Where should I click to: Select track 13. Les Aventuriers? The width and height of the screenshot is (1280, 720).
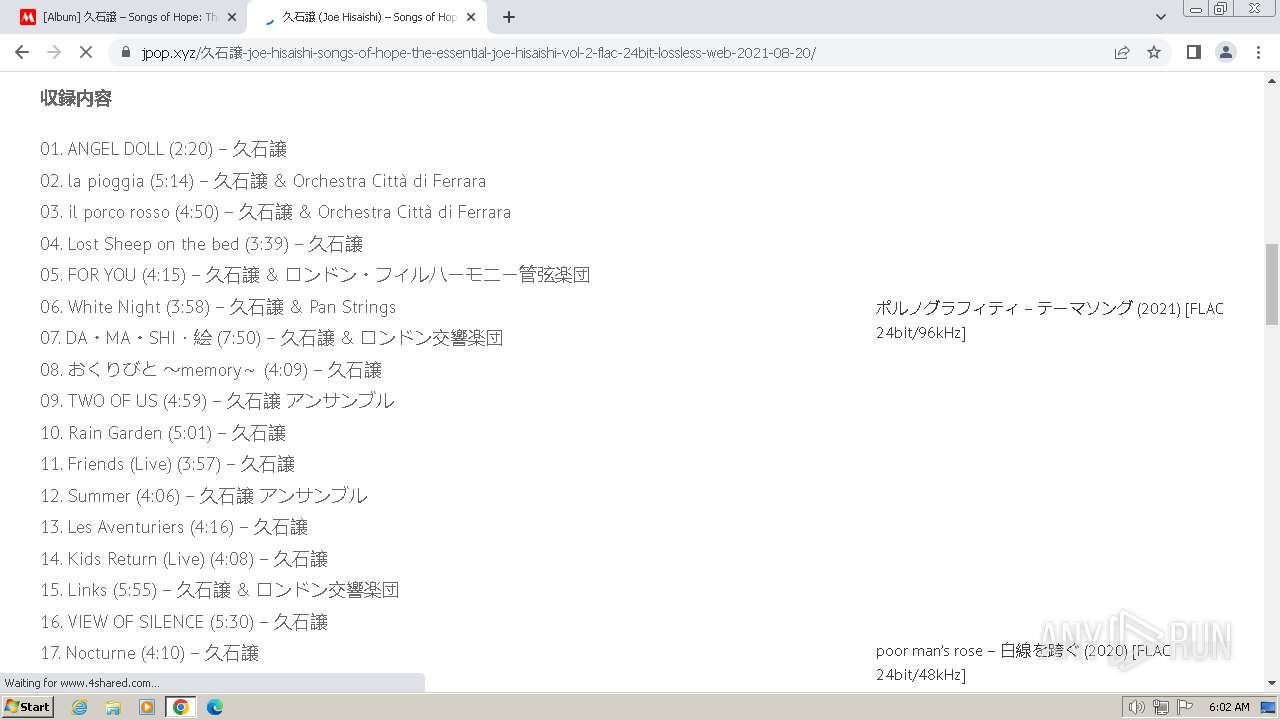tap(174, 527)
